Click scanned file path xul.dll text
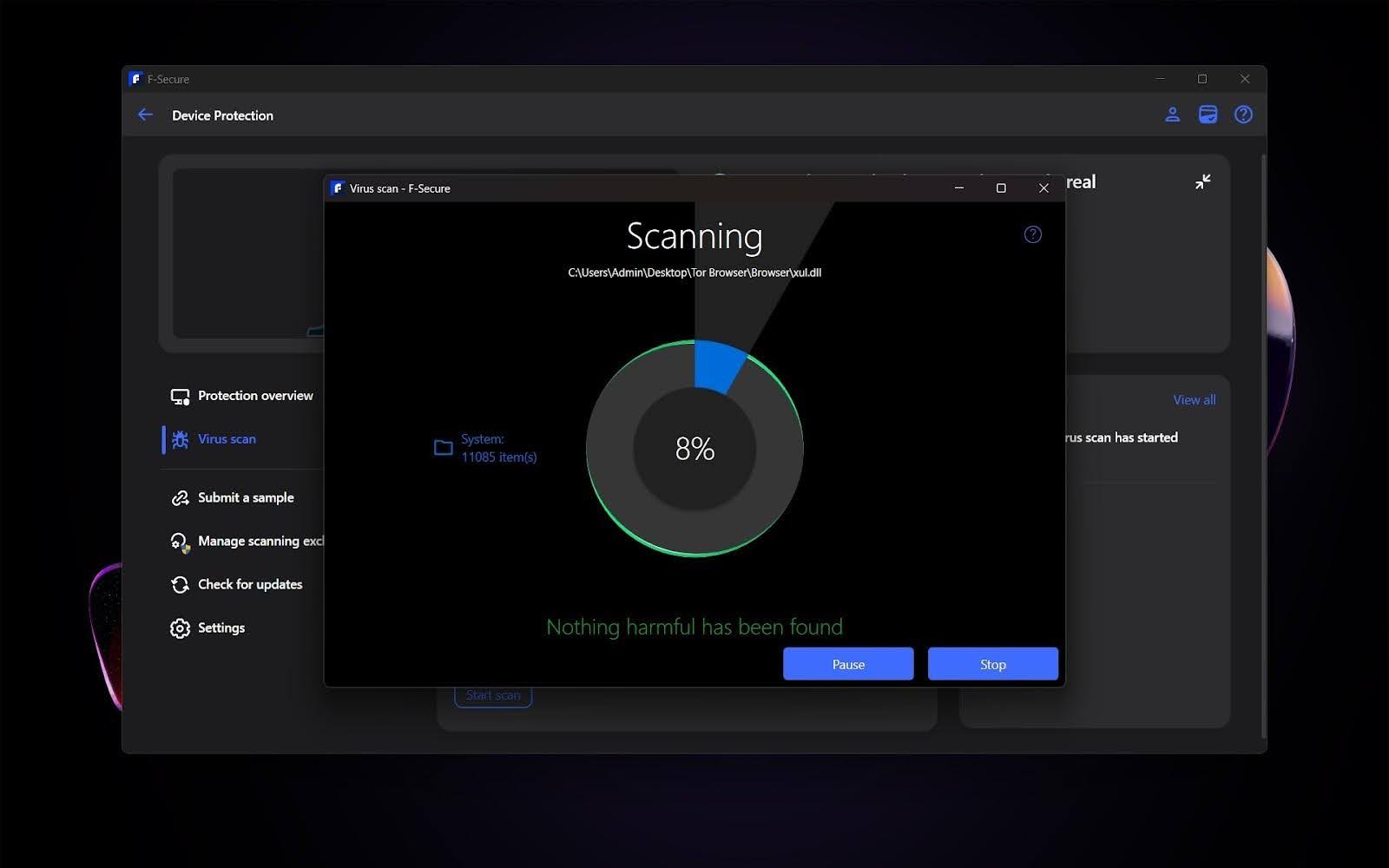 pos(694,273)
